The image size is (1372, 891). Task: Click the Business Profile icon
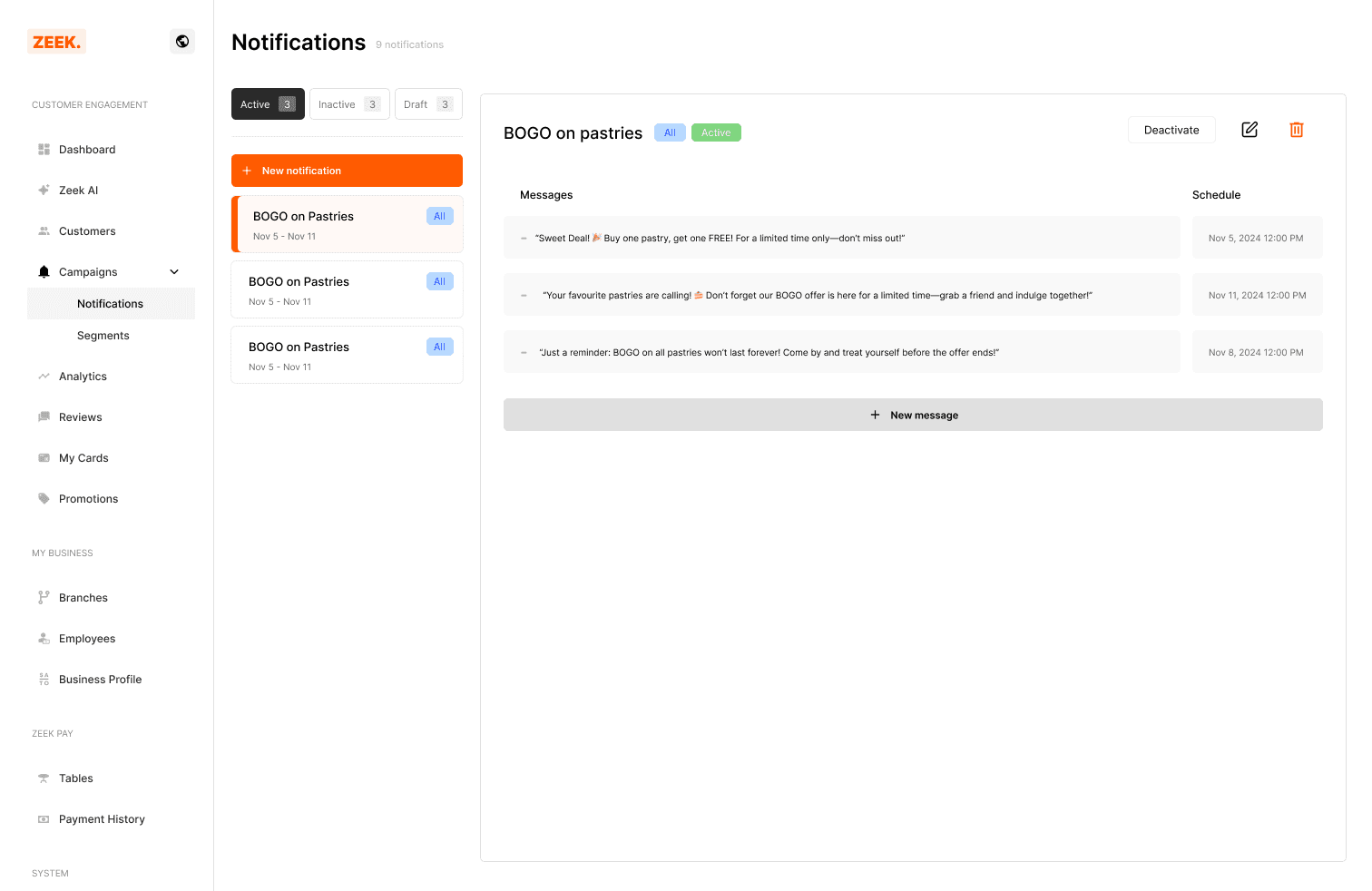[x=44, y=680]
